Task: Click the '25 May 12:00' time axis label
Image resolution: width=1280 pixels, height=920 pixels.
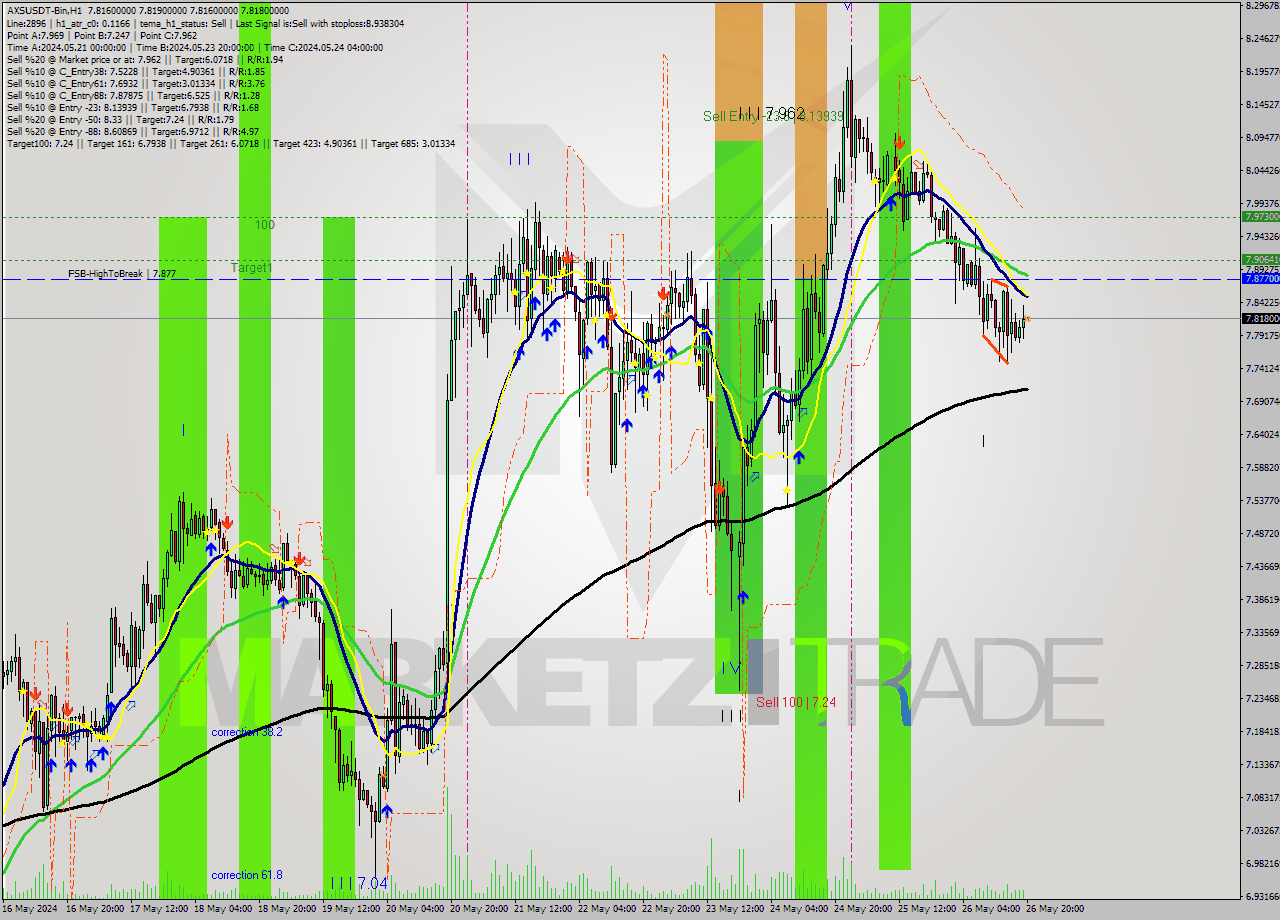Action: [x=929, y=909]
